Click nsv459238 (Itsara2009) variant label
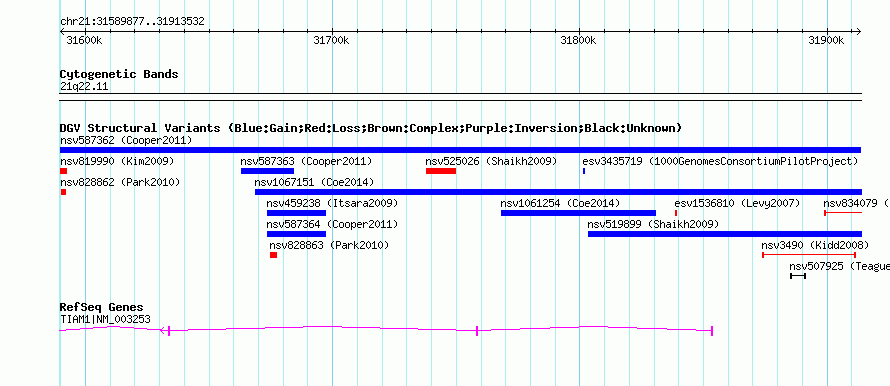Image resolution: width=890 pixels, height=386 pixels. coord(333,203)
